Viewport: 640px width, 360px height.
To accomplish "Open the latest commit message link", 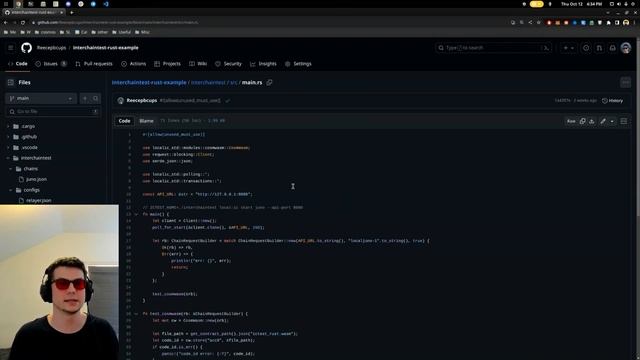I will pos(190,100).
